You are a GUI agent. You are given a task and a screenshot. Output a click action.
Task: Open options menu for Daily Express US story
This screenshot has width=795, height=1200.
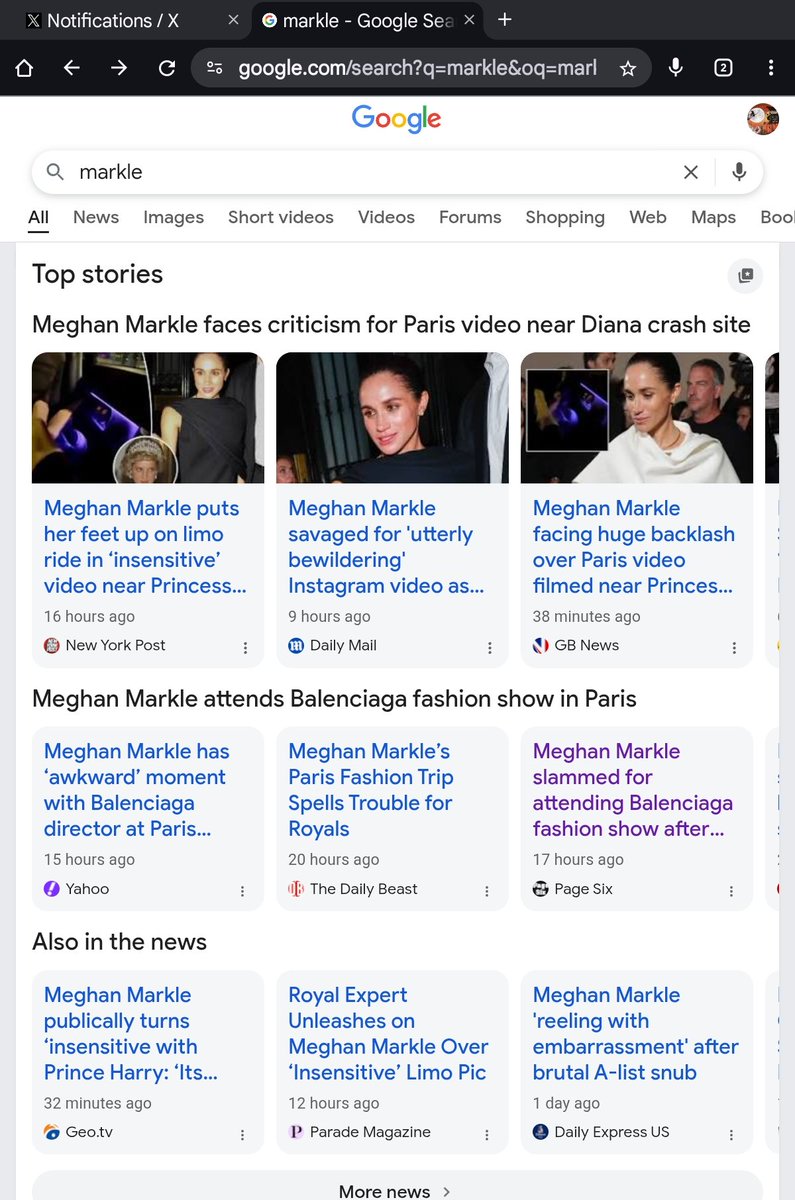tap(731, 1135)
